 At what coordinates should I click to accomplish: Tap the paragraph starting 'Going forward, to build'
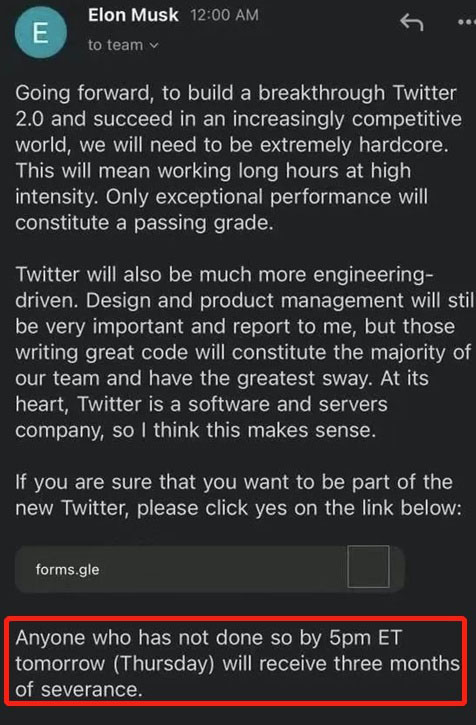coord(239,158)
